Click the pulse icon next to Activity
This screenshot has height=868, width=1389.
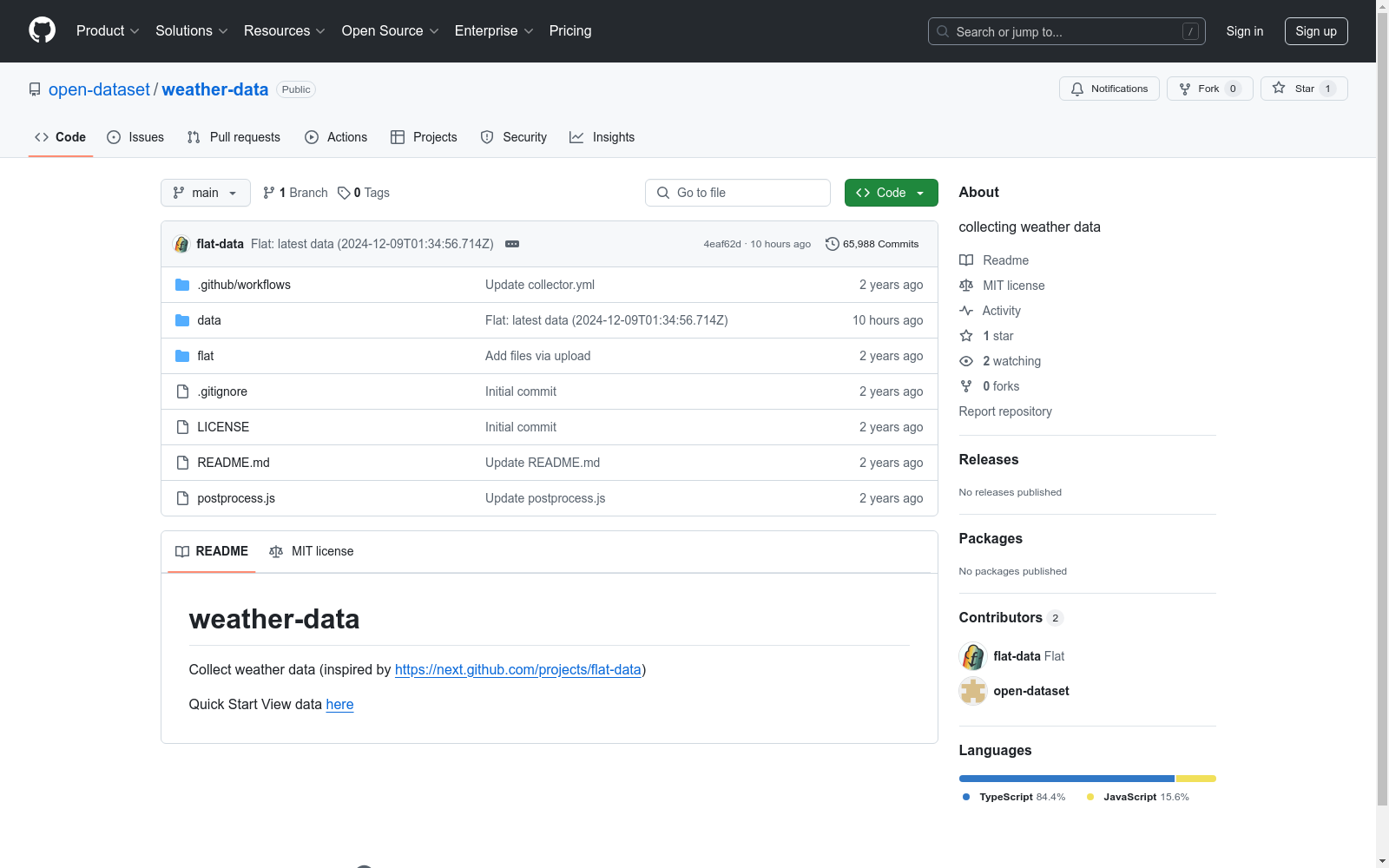click(966, 311)
